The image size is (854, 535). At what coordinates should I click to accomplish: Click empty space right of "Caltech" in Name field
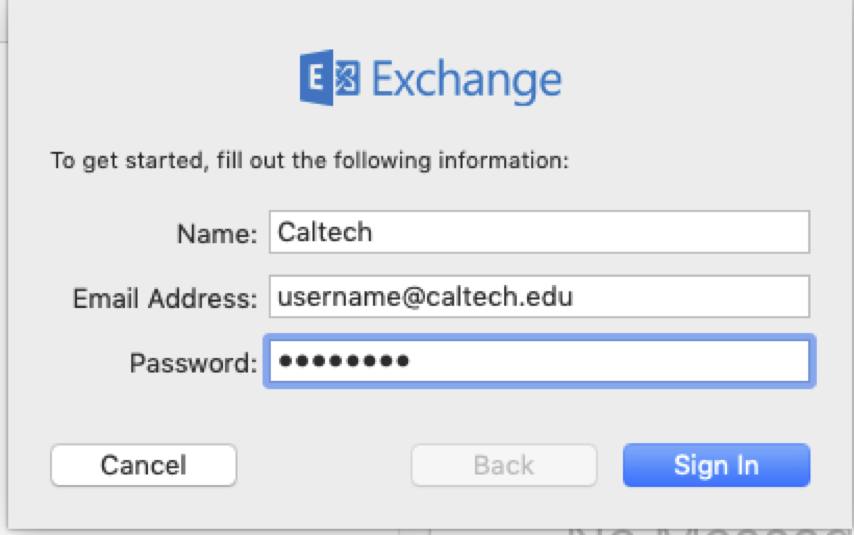600,233
